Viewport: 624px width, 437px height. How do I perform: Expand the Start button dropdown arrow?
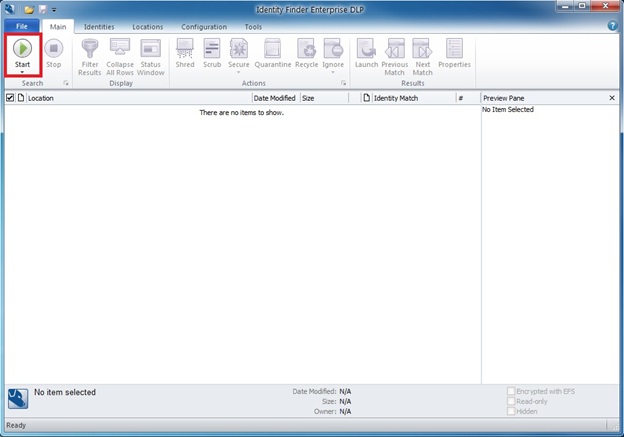pos(22,72)
